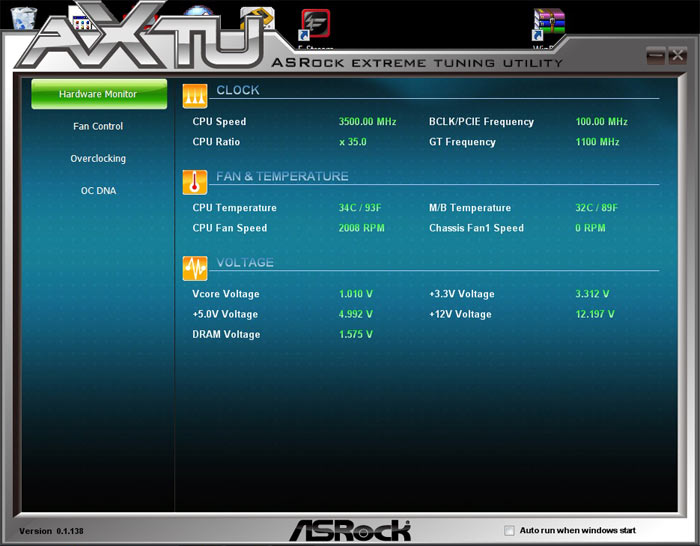This screenshot has width=700, height=546.
Task: Click the CPU Temperature 34C / 93F value
Action: [360, 208]
